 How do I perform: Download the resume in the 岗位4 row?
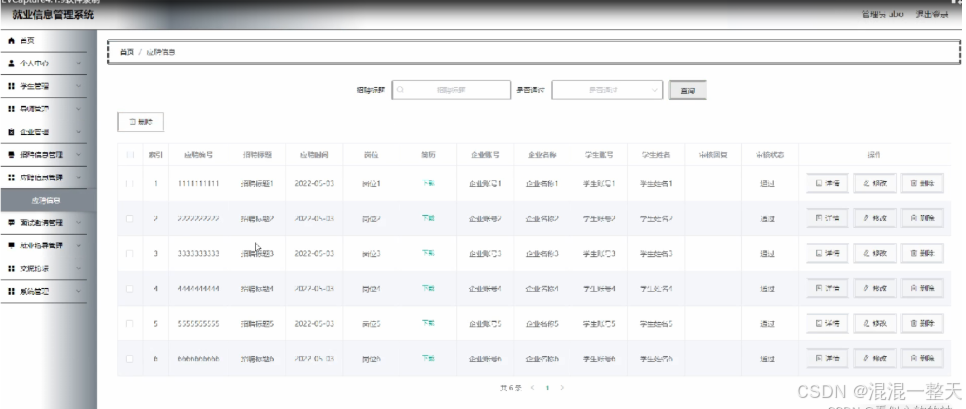[x=428, y=288]
